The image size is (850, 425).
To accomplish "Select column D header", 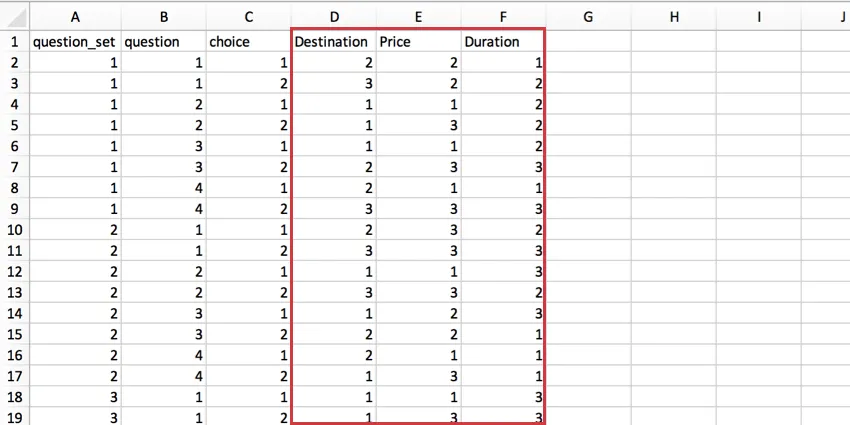I will click(333, 16).
